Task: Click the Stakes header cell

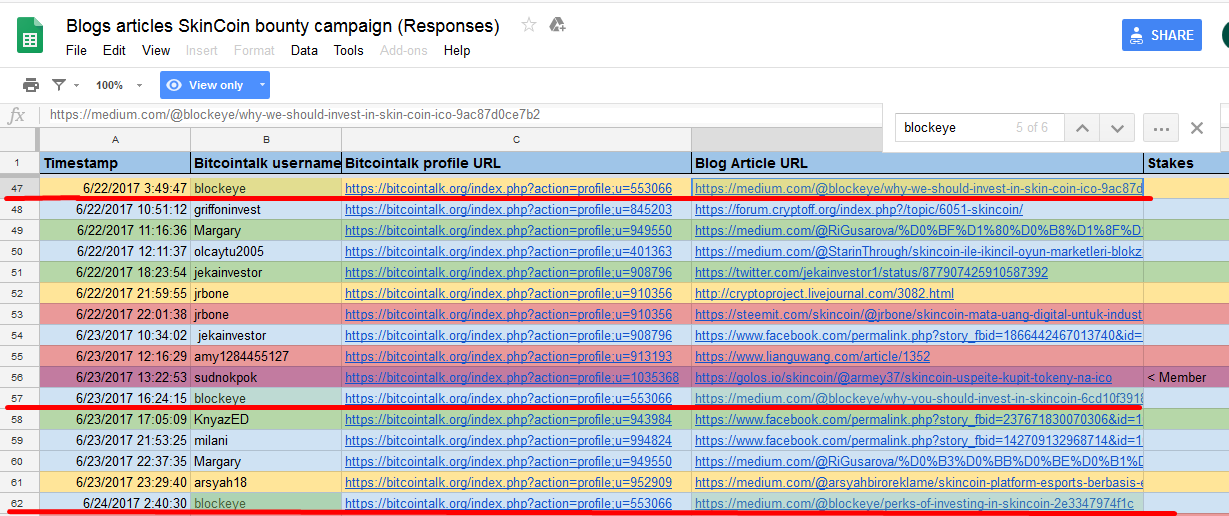Action: (x=1186, y=163)
